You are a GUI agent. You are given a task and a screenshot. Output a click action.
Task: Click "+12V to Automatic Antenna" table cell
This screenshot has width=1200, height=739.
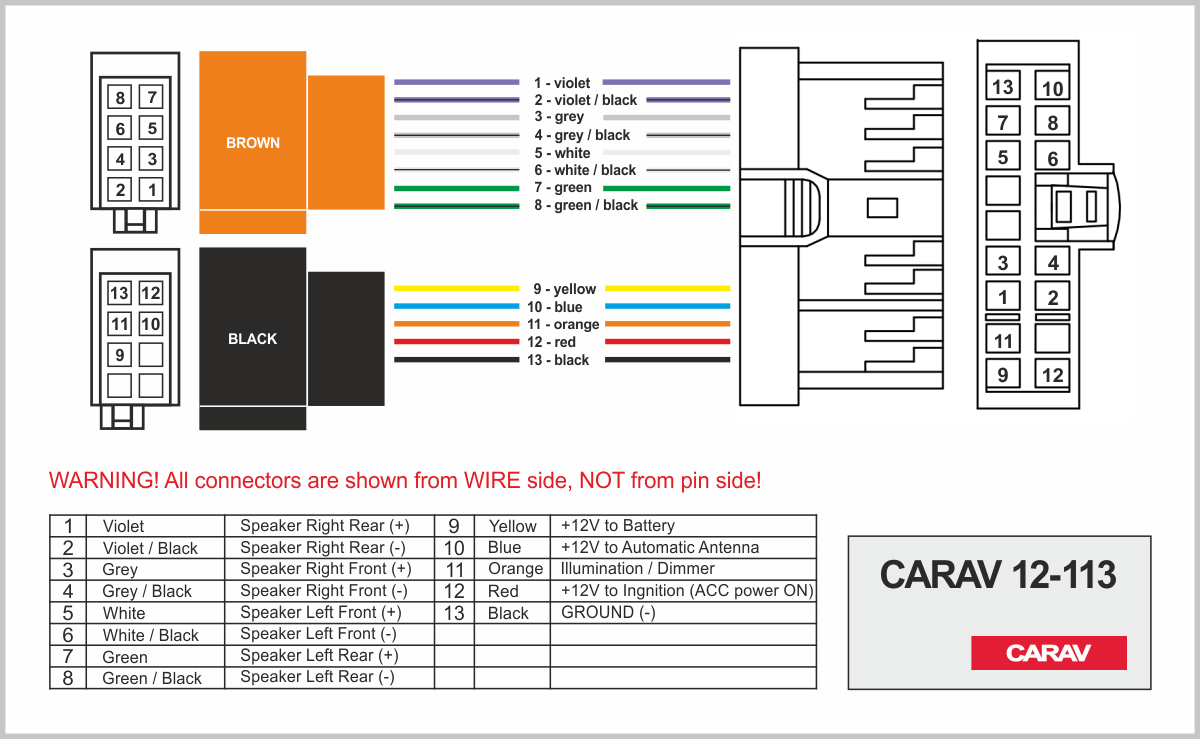pyautogui.click(x=683, y=548)
